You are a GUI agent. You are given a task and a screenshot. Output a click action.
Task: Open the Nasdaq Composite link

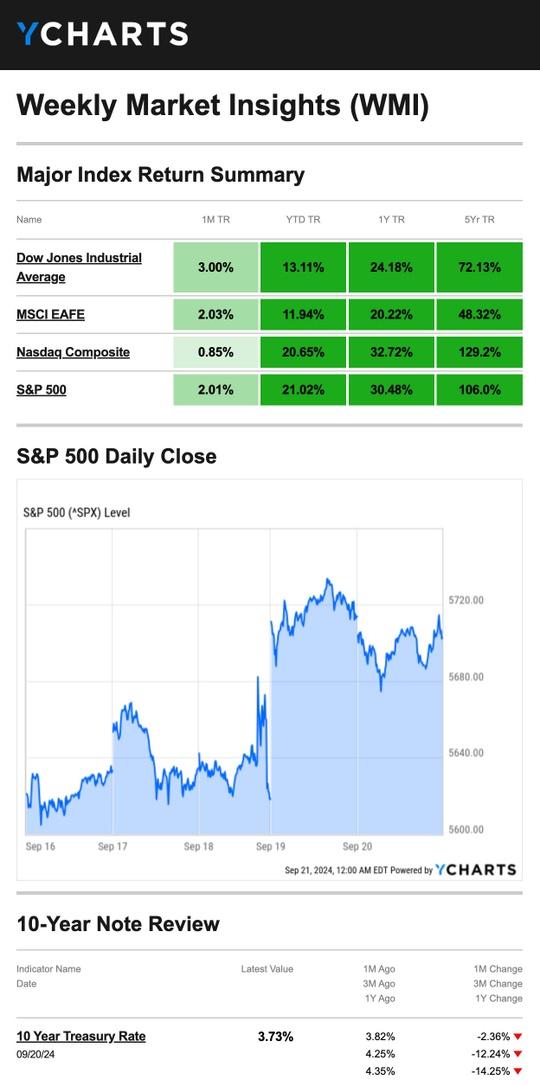point(73,352)
